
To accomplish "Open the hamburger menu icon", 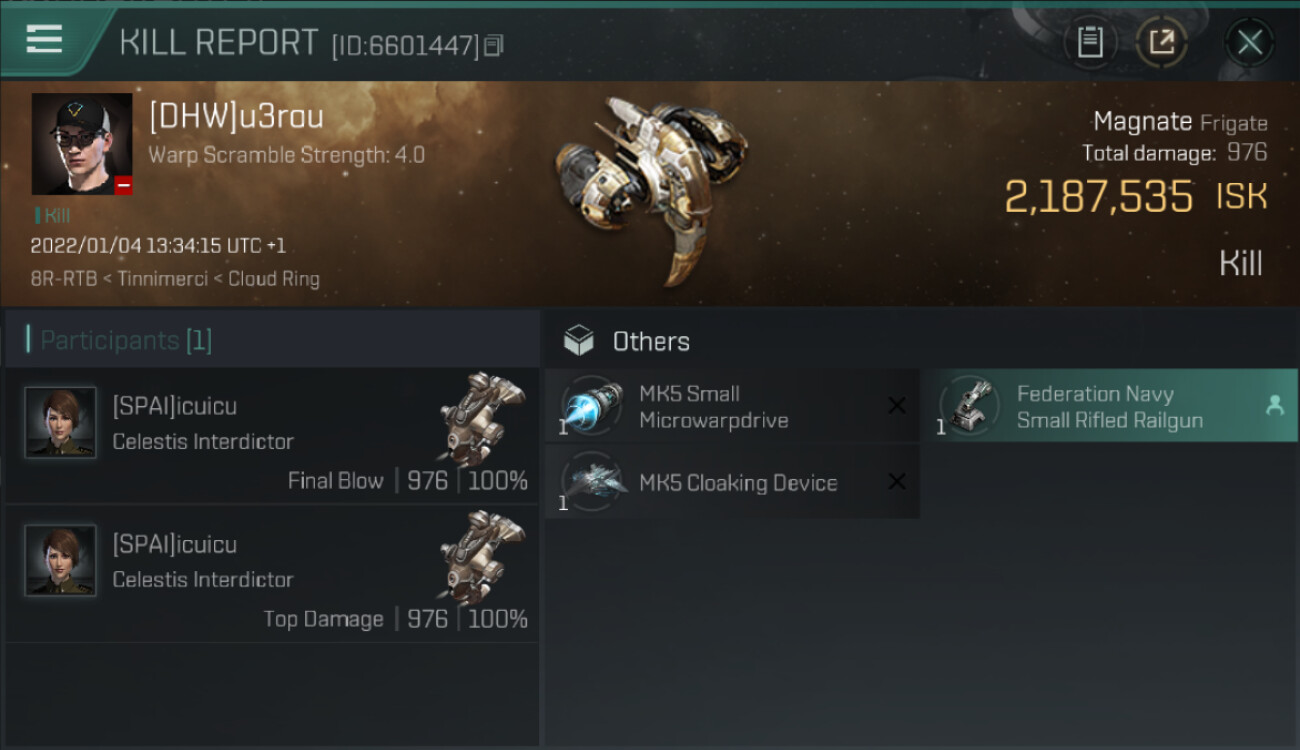I will (x=44, y=40).
